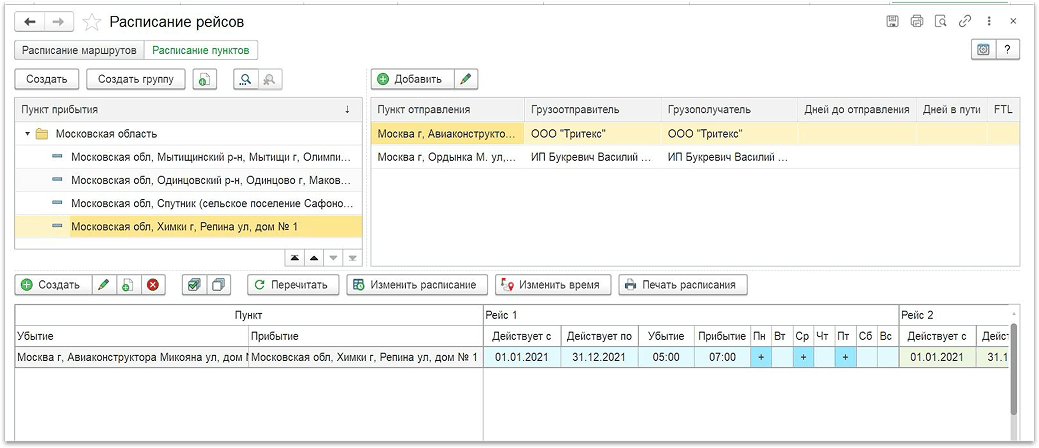Click the Добавить button
The width and height of the screenshot is (1039, 448).
tap(412, 80)
